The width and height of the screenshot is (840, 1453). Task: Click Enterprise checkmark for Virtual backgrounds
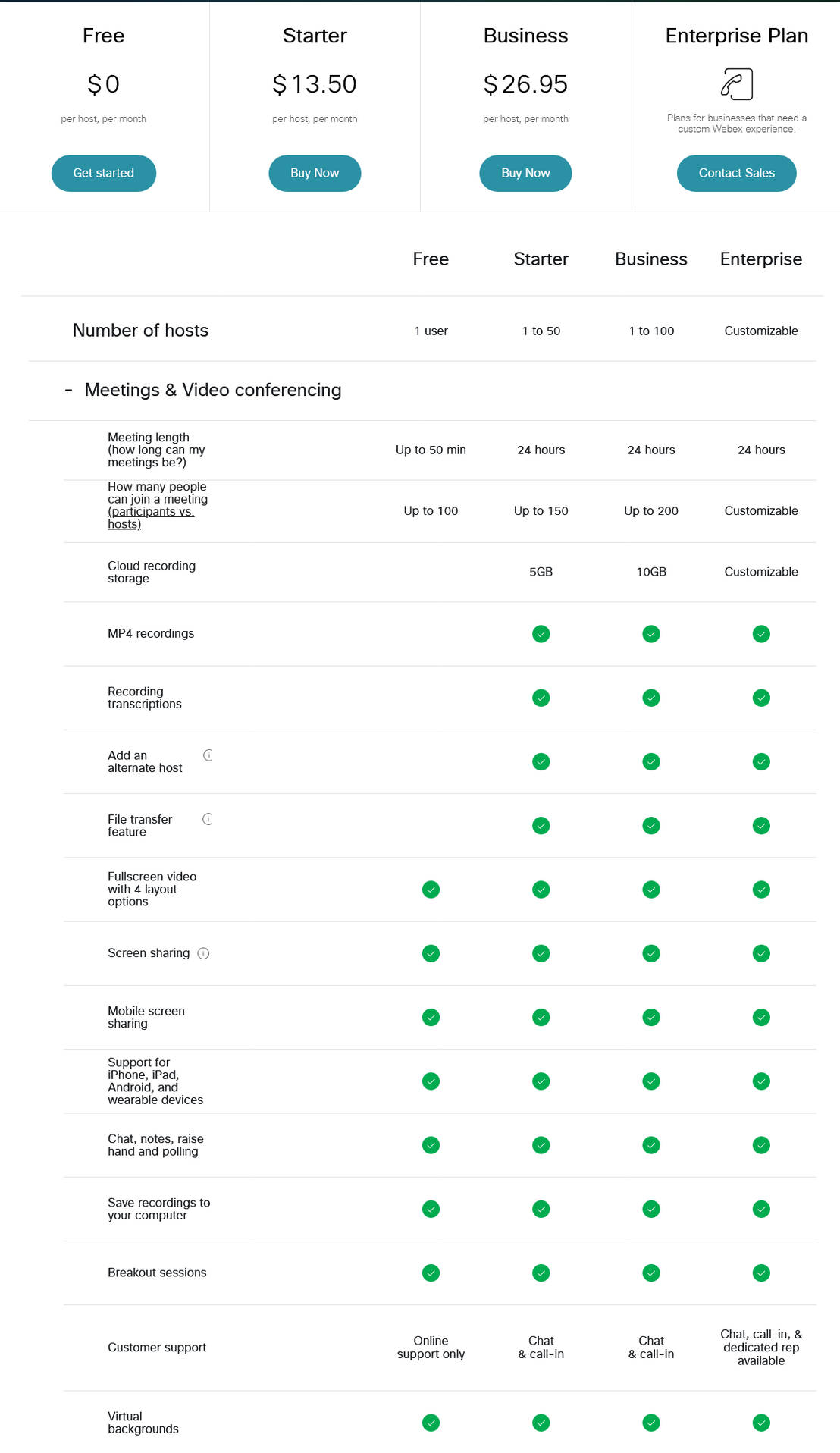pyautogui.click(x=761, y=1423)
